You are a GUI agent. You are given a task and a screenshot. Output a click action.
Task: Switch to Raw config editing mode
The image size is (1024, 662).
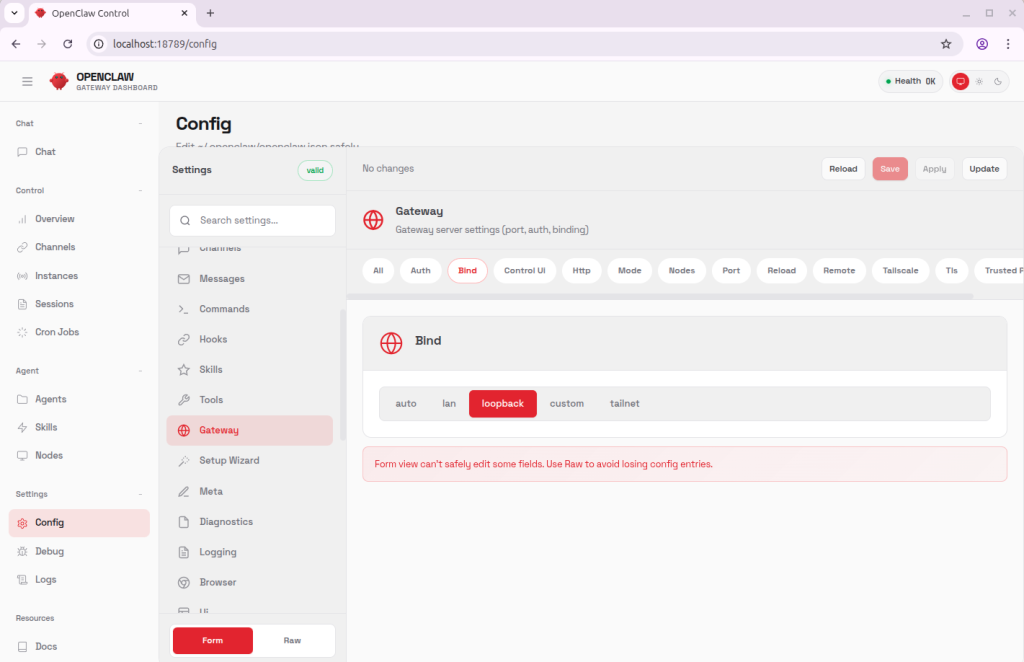click(294, 640)
